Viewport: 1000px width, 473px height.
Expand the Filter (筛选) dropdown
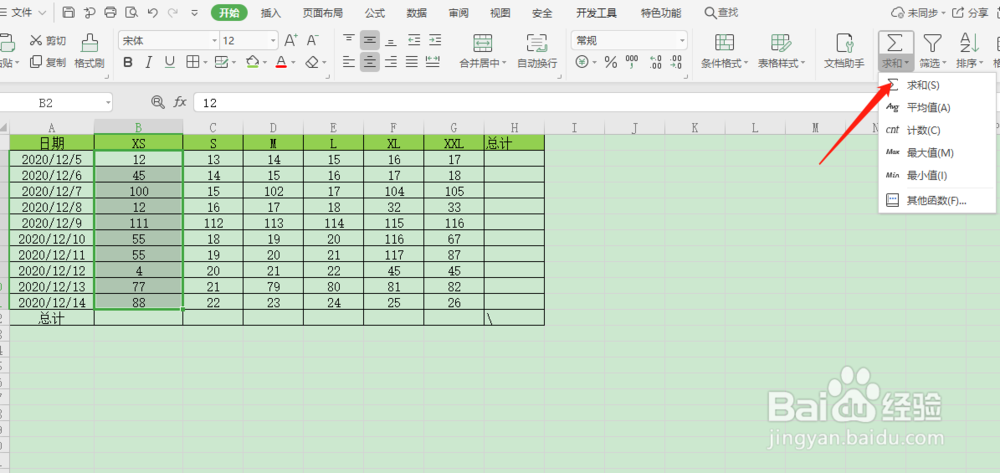click(x=944, y=63)
